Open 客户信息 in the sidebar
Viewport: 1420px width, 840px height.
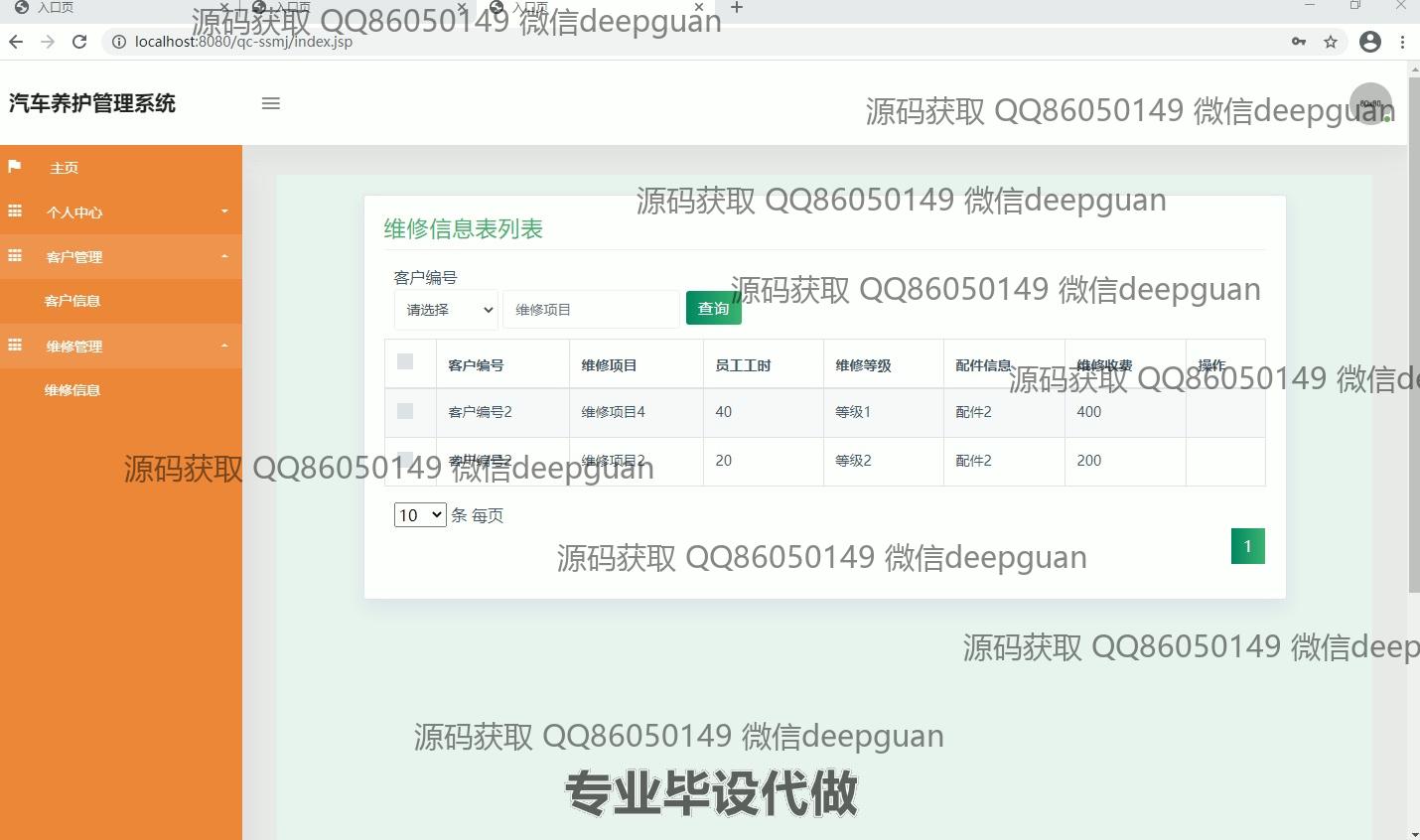[72, 301]
